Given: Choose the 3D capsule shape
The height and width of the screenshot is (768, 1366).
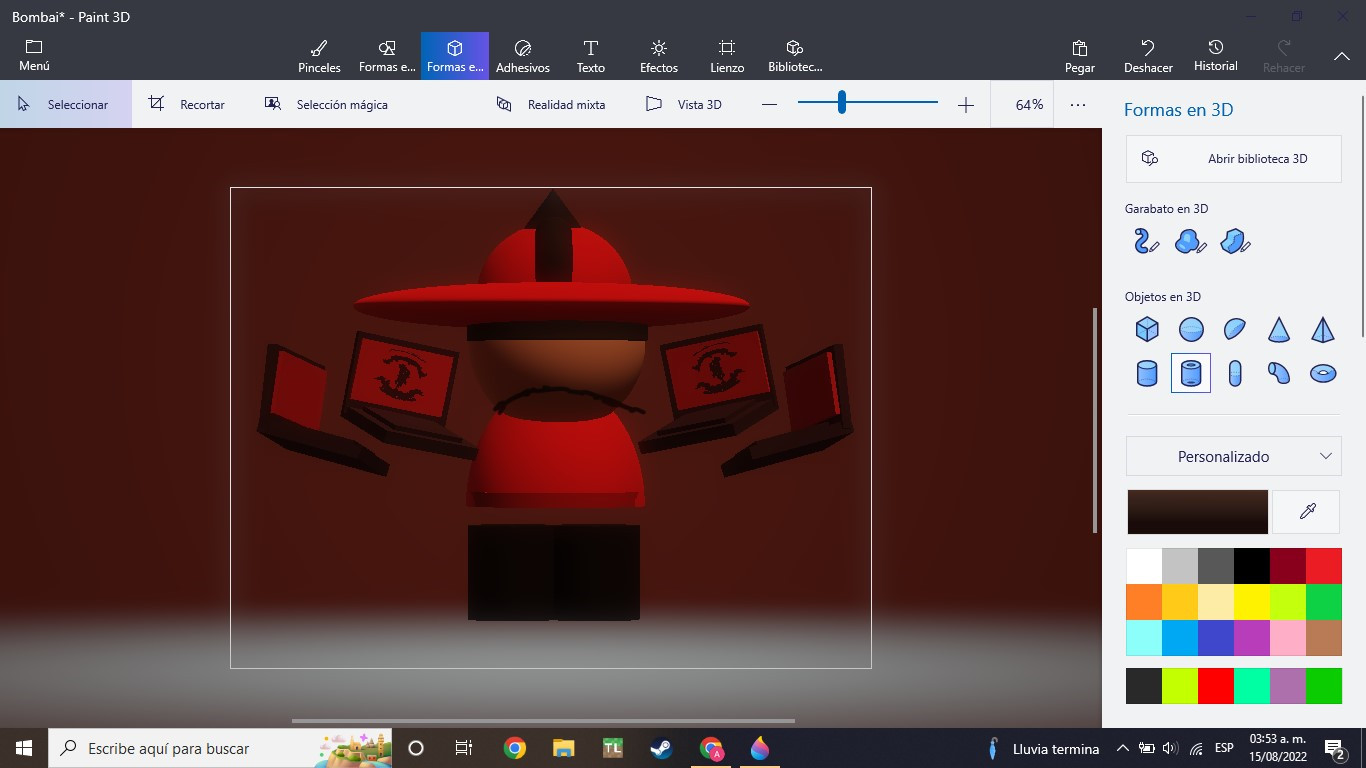Looking at the screenshot, I should pyautogui.click(x=1235, y=373).
